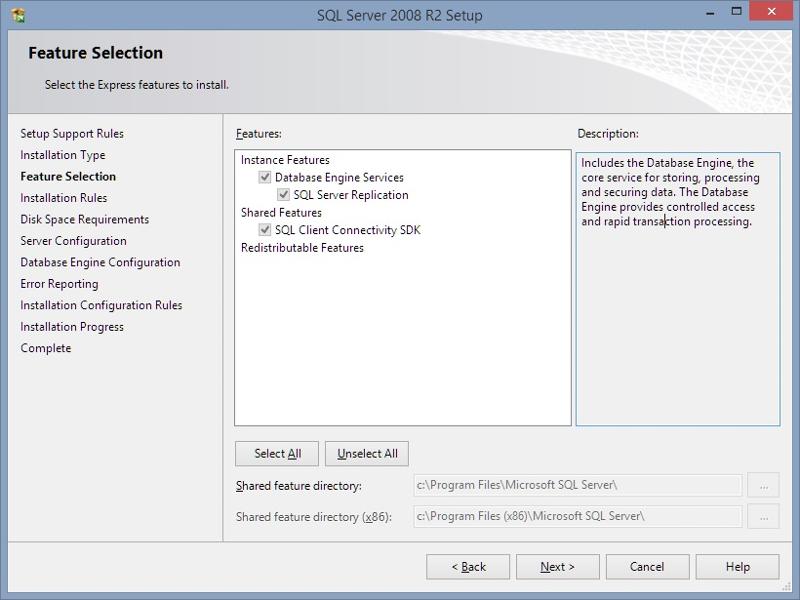Click the 'Select the Express features to install.' text
Screen dimensions: 800x600
point(137,85)
